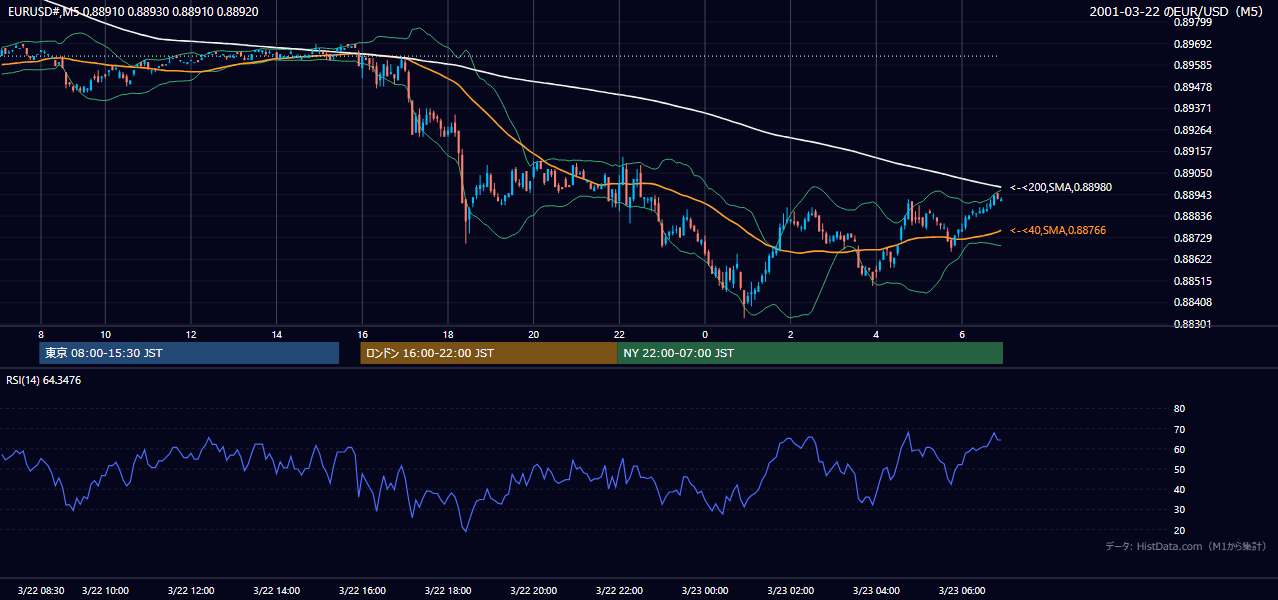Click the 3/23 02:00 bottom time label
1278x600 pixels.
point(791,590)
